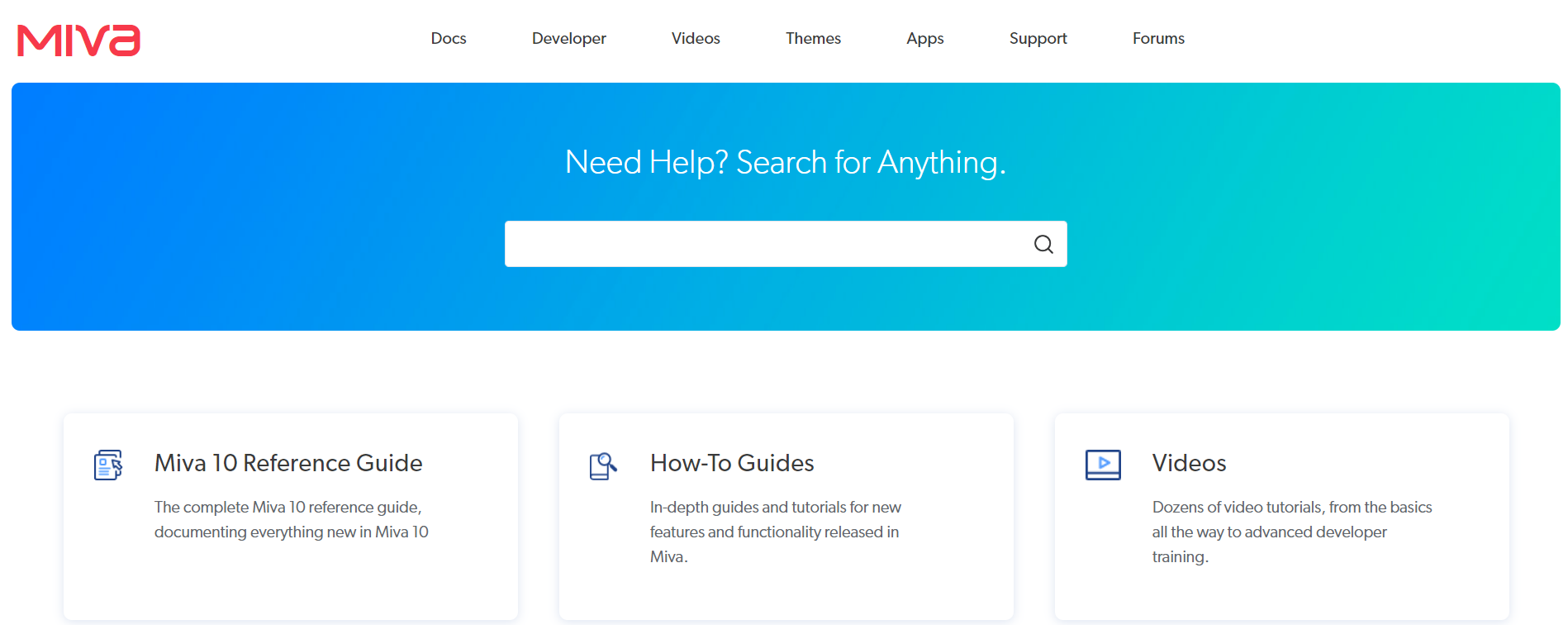The image size is (1568, 625).
Task: Click the search magnifier icon
Action: click(1043, 244)
